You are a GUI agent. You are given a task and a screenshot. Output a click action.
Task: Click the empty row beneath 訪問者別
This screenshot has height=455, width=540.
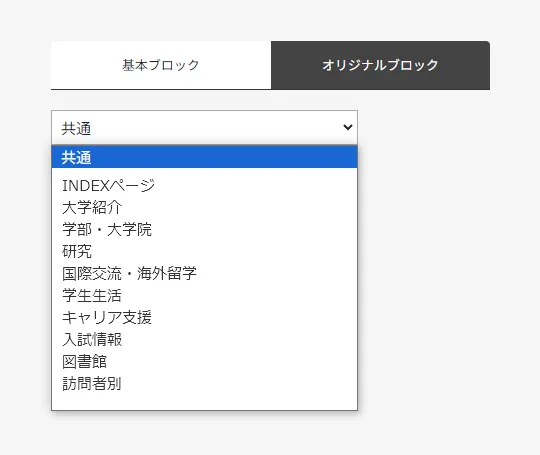point(204,402)
